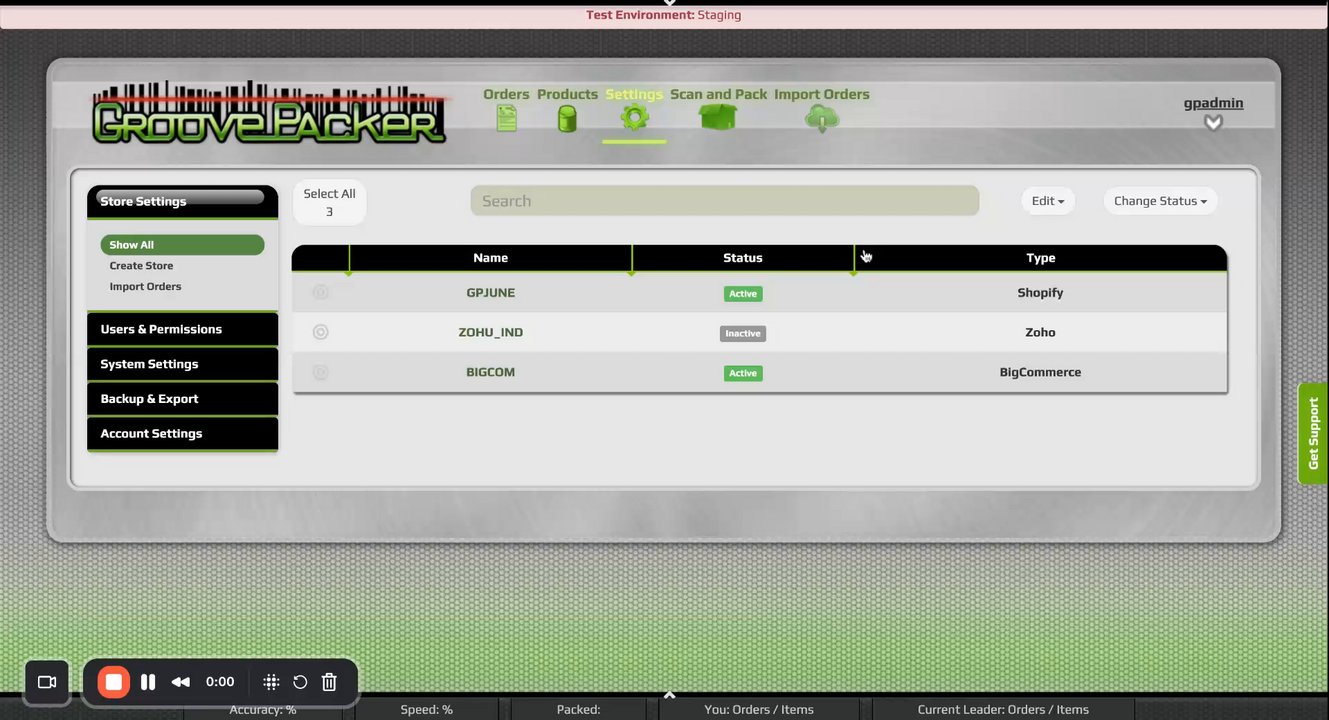
Task: Expand Account Settings section
Action: click(182, 434)
